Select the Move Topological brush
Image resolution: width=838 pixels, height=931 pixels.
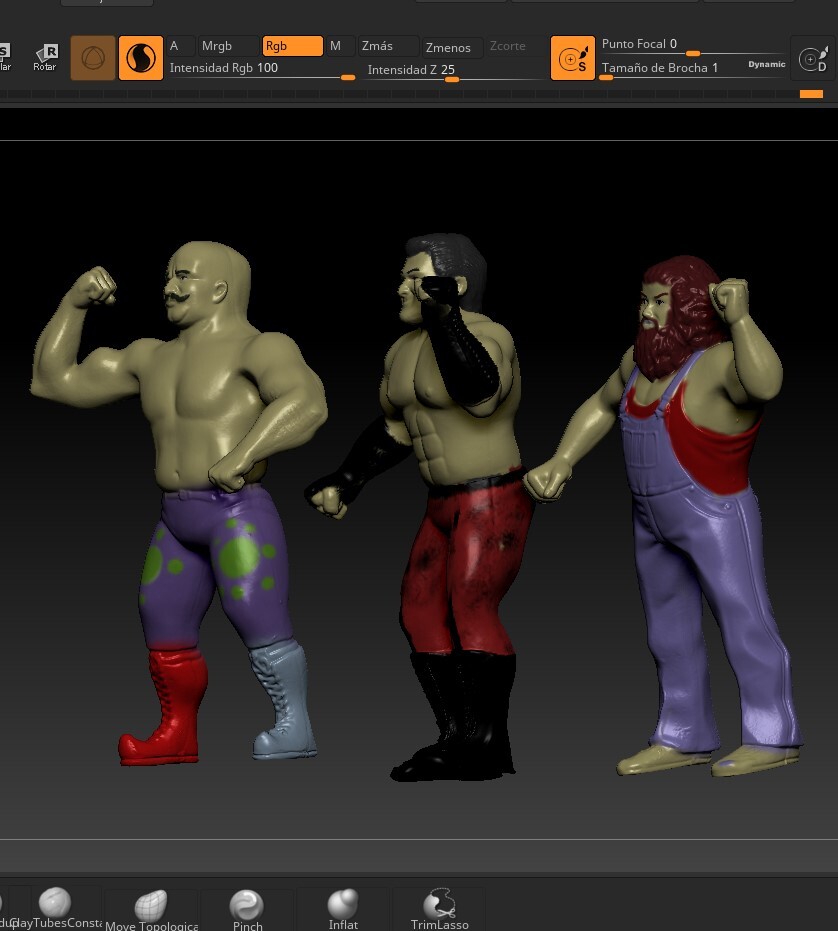coord(151,909)
